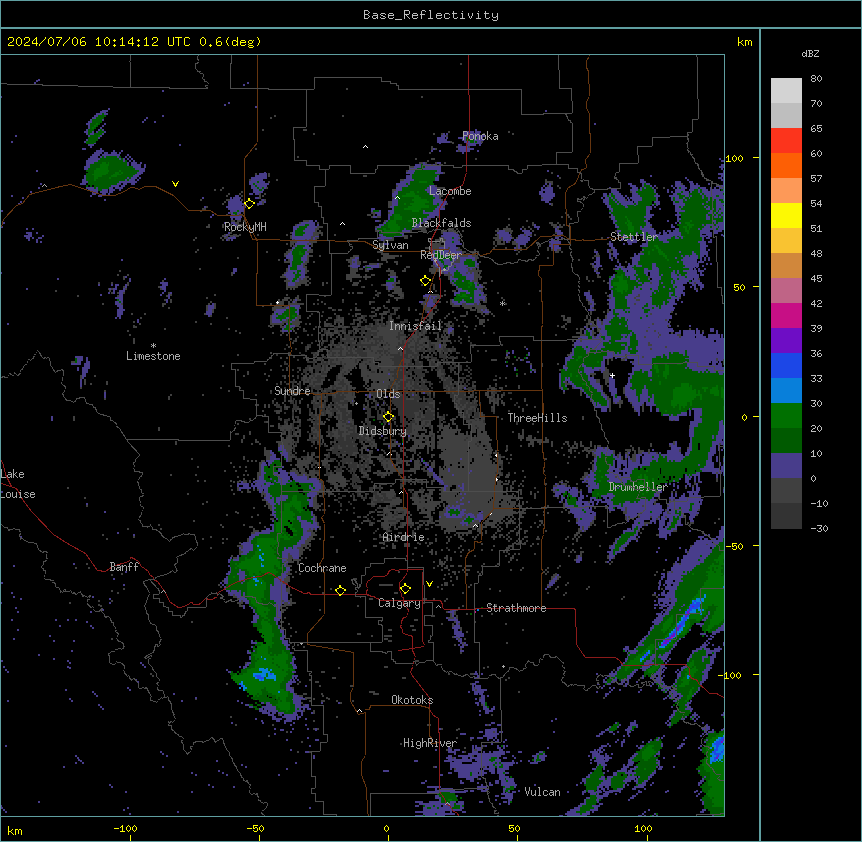Image resolution: width=862 pixels, height=842 pixels.
Task: Click the HighRiver town label
Action: (x=430, y=743)
